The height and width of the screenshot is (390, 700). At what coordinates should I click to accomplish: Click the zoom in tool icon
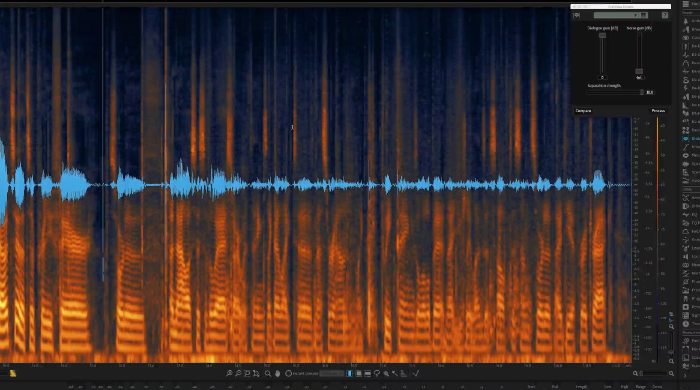tap(229, 373)
